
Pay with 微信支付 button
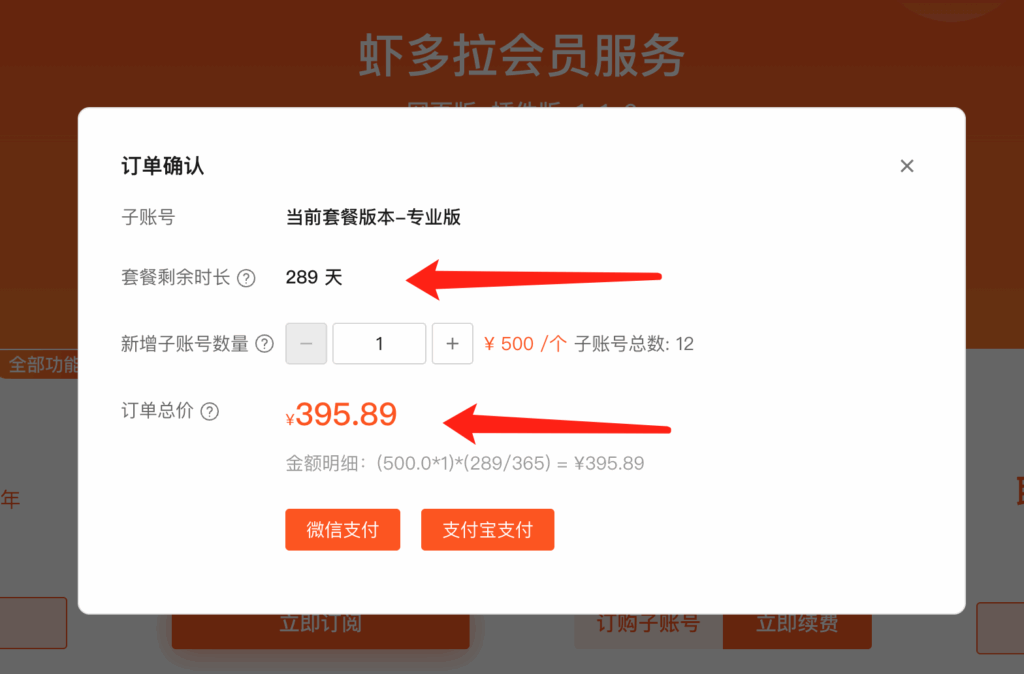343,530
